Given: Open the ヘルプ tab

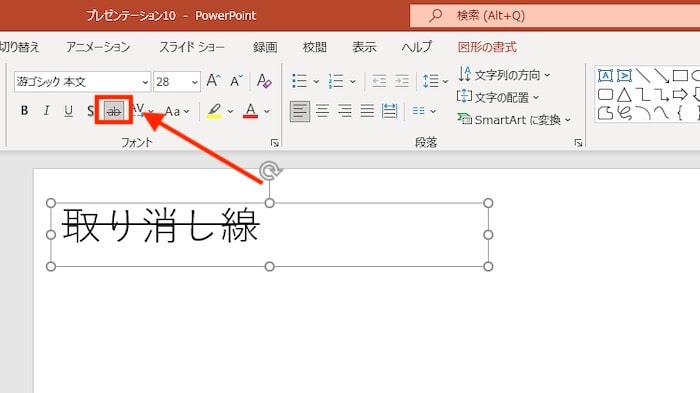Looking at the screenshot, I should [417, 47].
